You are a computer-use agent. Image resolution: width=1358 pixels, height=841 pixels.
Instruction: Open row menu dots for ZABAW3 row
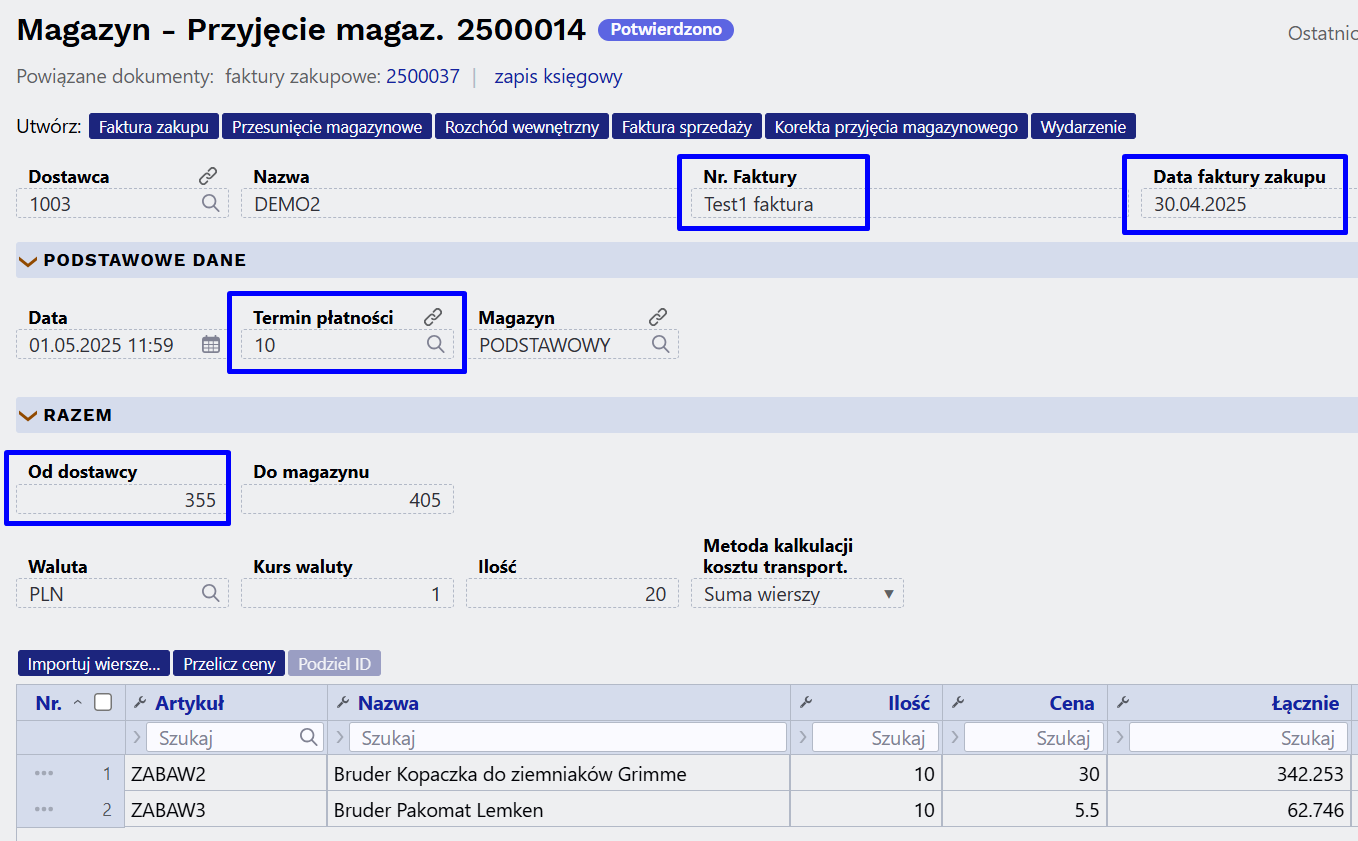coord(44,810)
